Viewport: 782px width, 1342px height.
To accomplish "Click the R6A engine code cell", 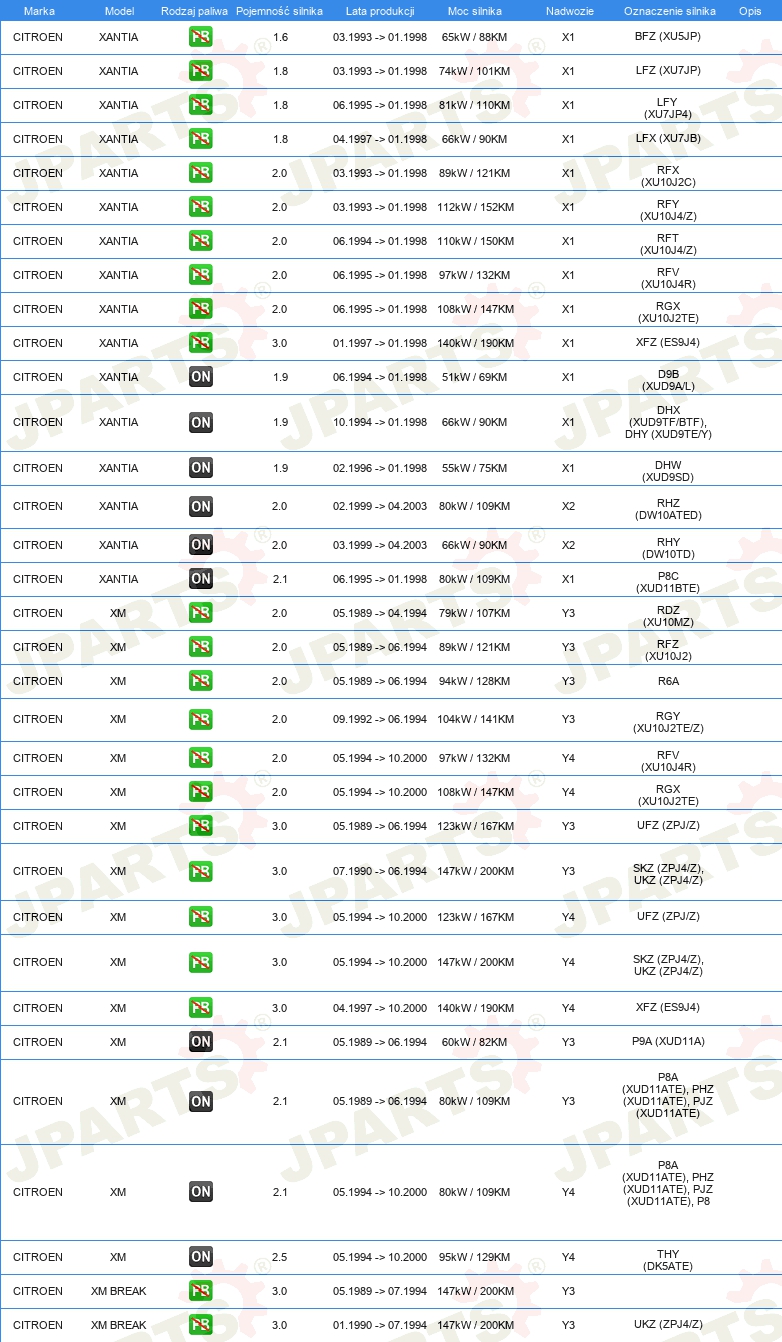I will tap(668, 681).
